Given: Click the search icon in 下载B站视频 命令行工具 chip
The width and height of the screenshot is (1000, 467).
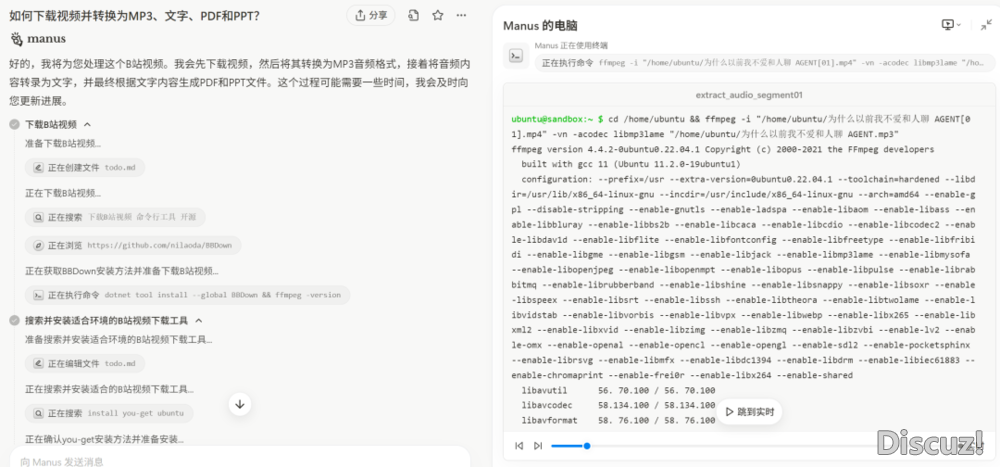Looking at the screenshot, I should pyautogui.click(x=38, y=217).
